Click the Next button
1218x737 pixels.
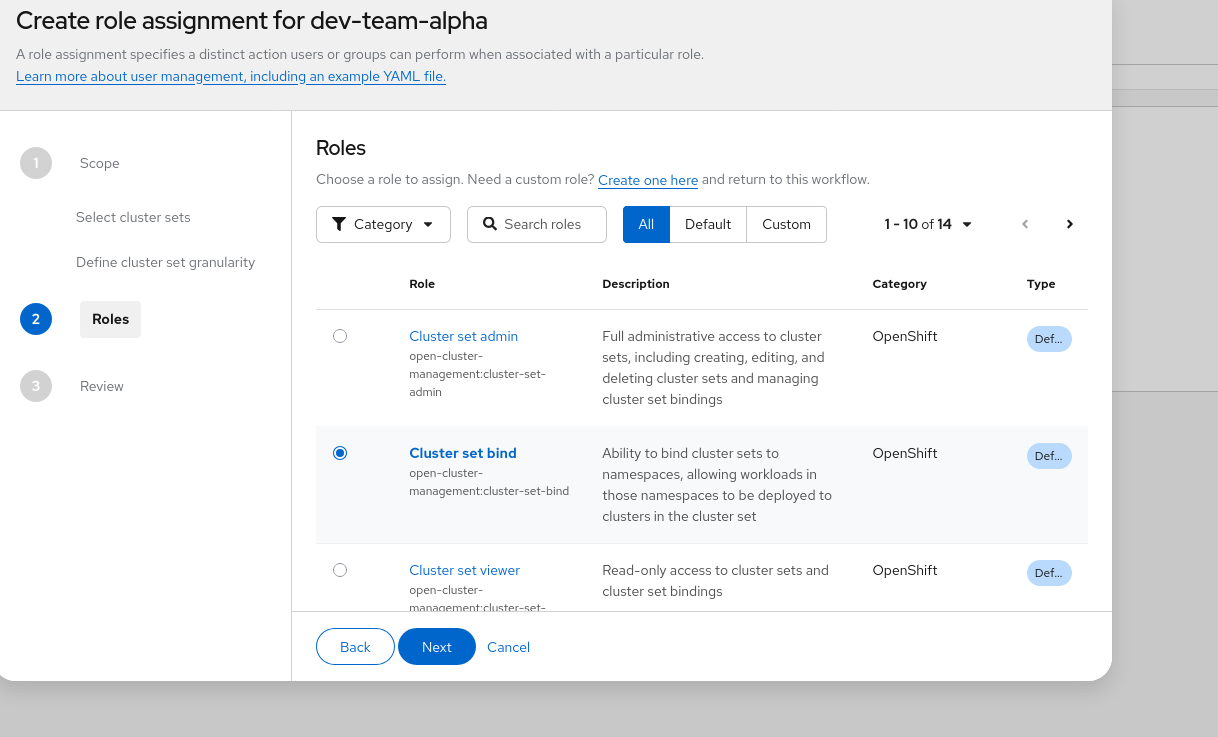436,647
